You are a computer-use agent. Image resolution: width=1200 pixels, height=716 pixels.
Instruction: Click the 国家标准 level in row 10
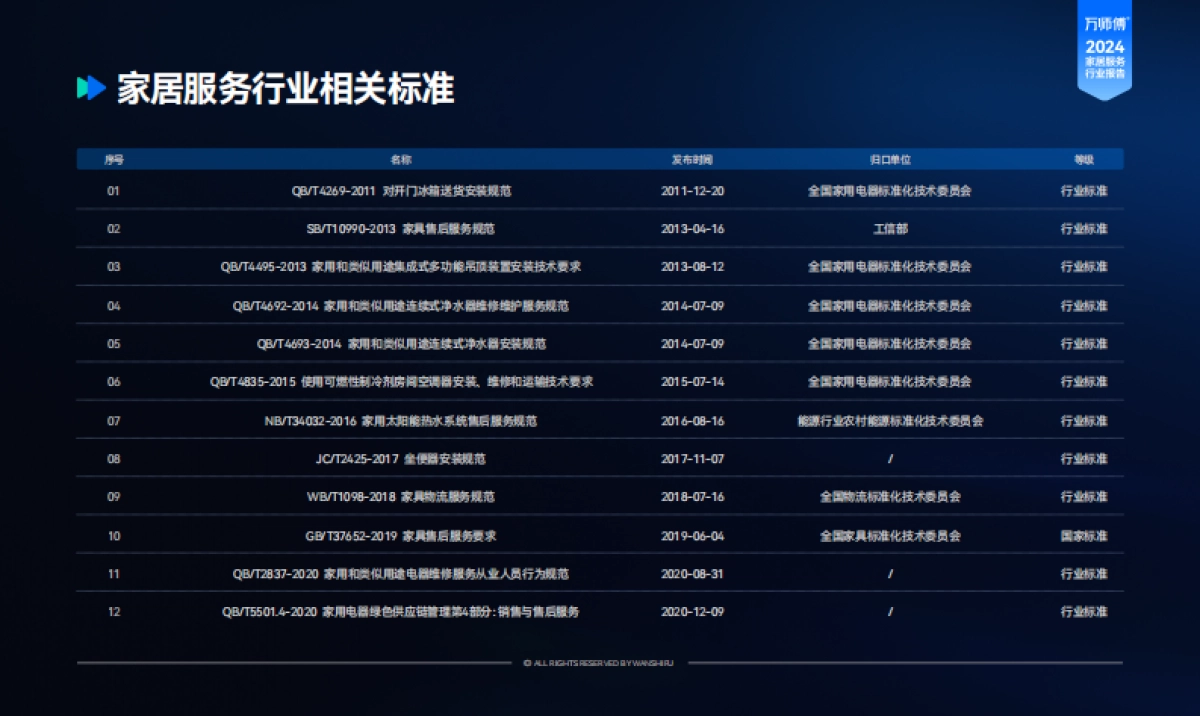[x=1084, y=536]
